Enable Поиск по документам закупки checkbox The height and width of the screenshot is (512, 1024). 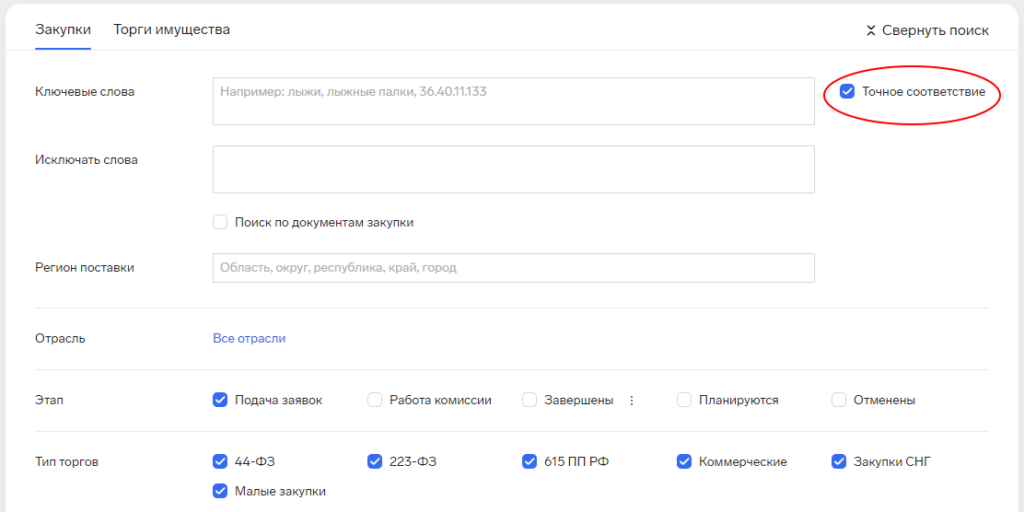pos(221,222)
